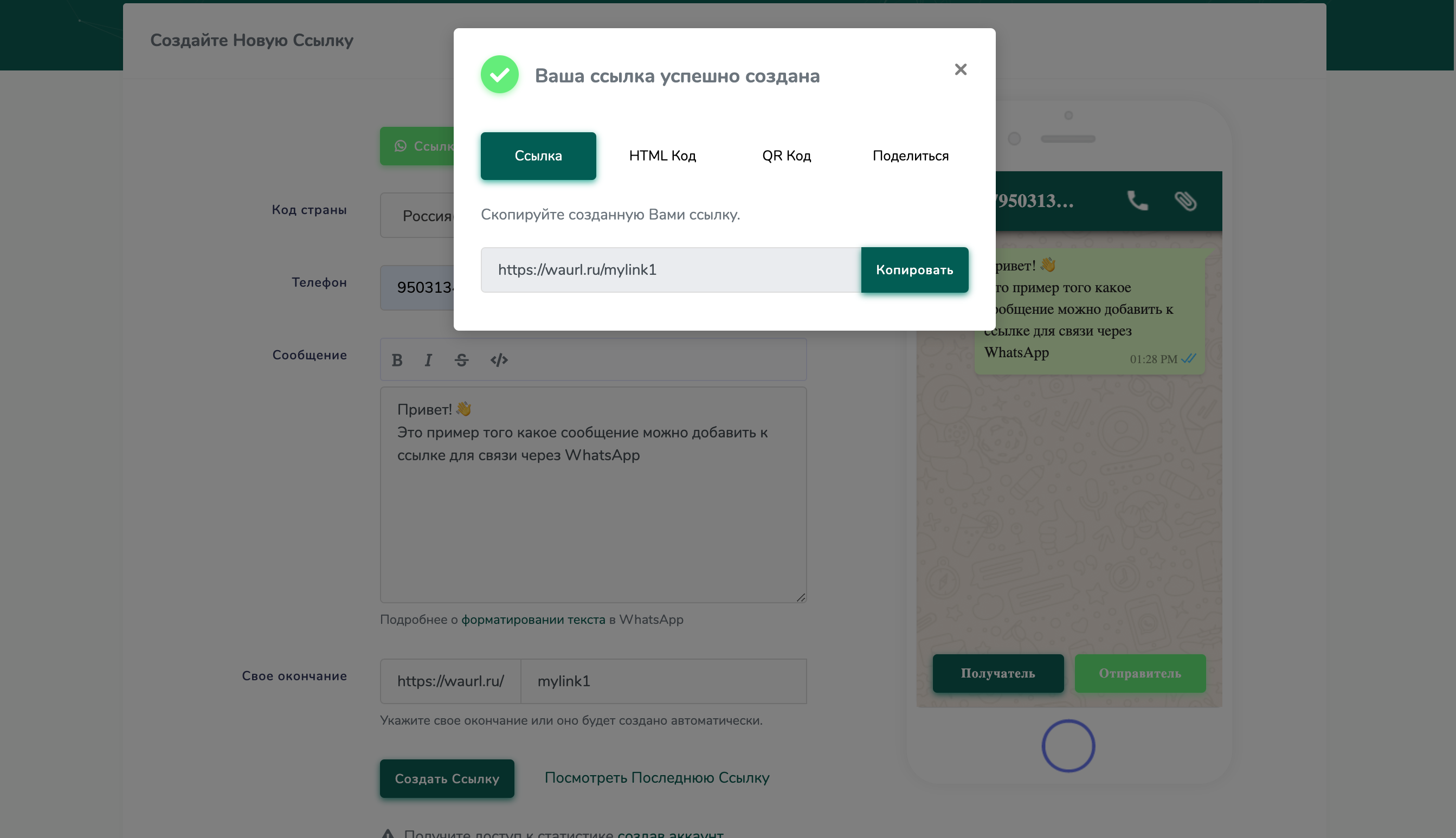Open the QR Код tab

point(786,156)
